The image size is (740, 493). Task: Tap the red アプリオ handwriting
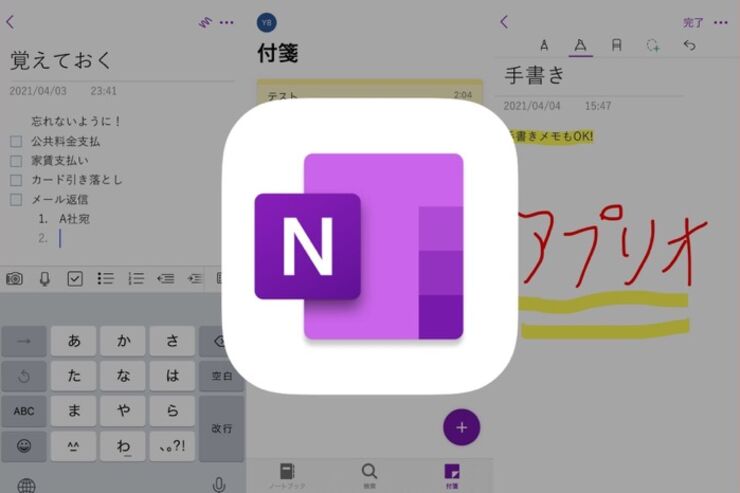(x=614, y=245)
